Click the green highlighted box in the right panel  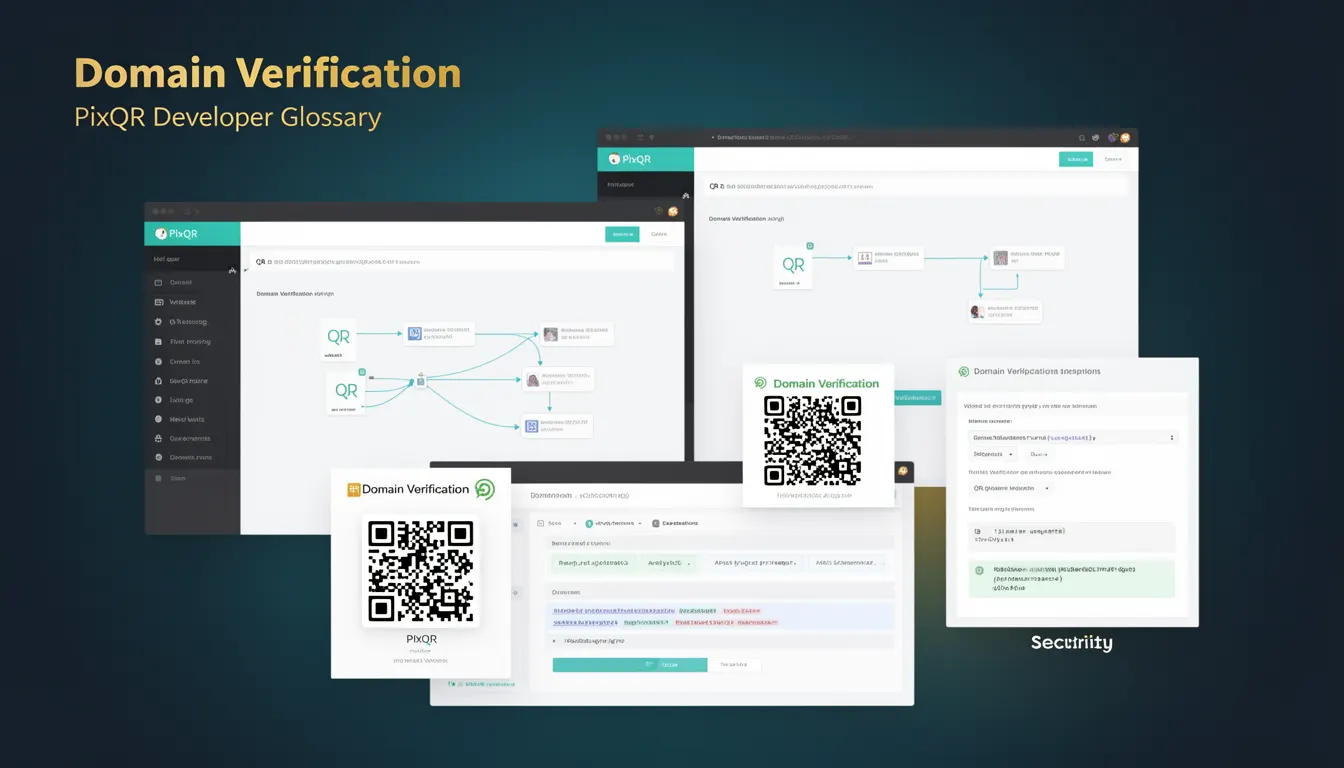click(1071, 578)
